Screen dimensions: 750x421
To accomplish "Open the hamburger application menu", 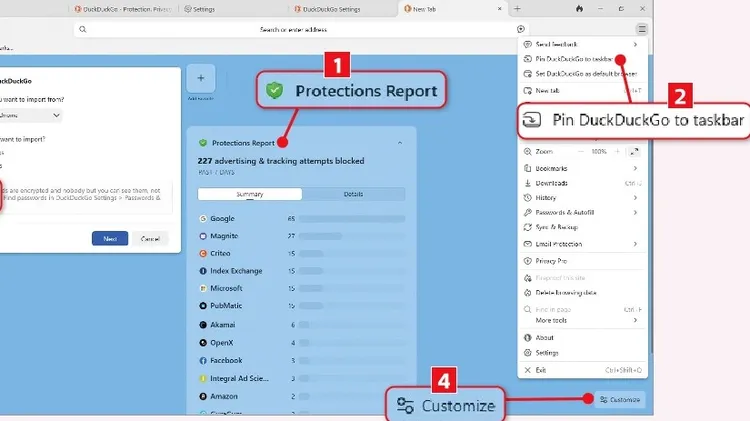I will click(642, 29).
